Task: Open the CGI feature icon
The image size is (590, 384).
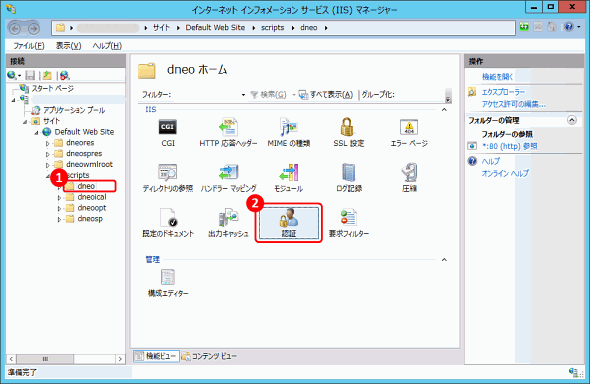Action: (x=168, y=132)
